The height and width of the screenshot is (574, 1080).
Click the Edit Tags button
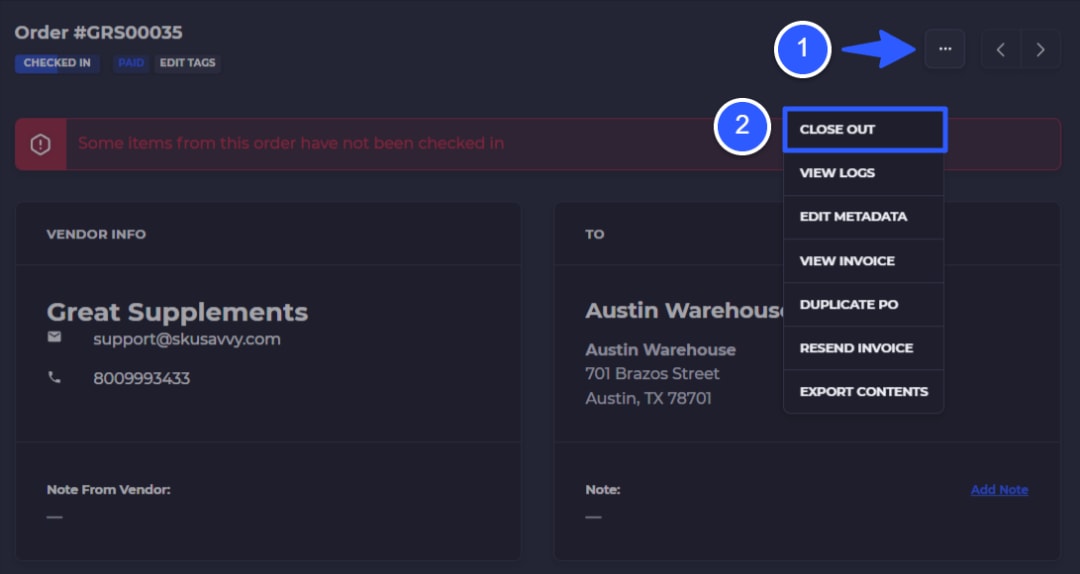(x=187, y=63)
